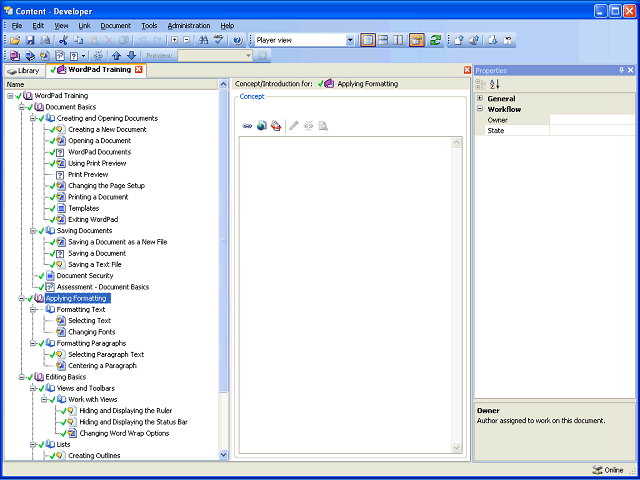Select the Creating a New Document topic
The height and width of the screenshot is (480, 640).
coord(107,129)
